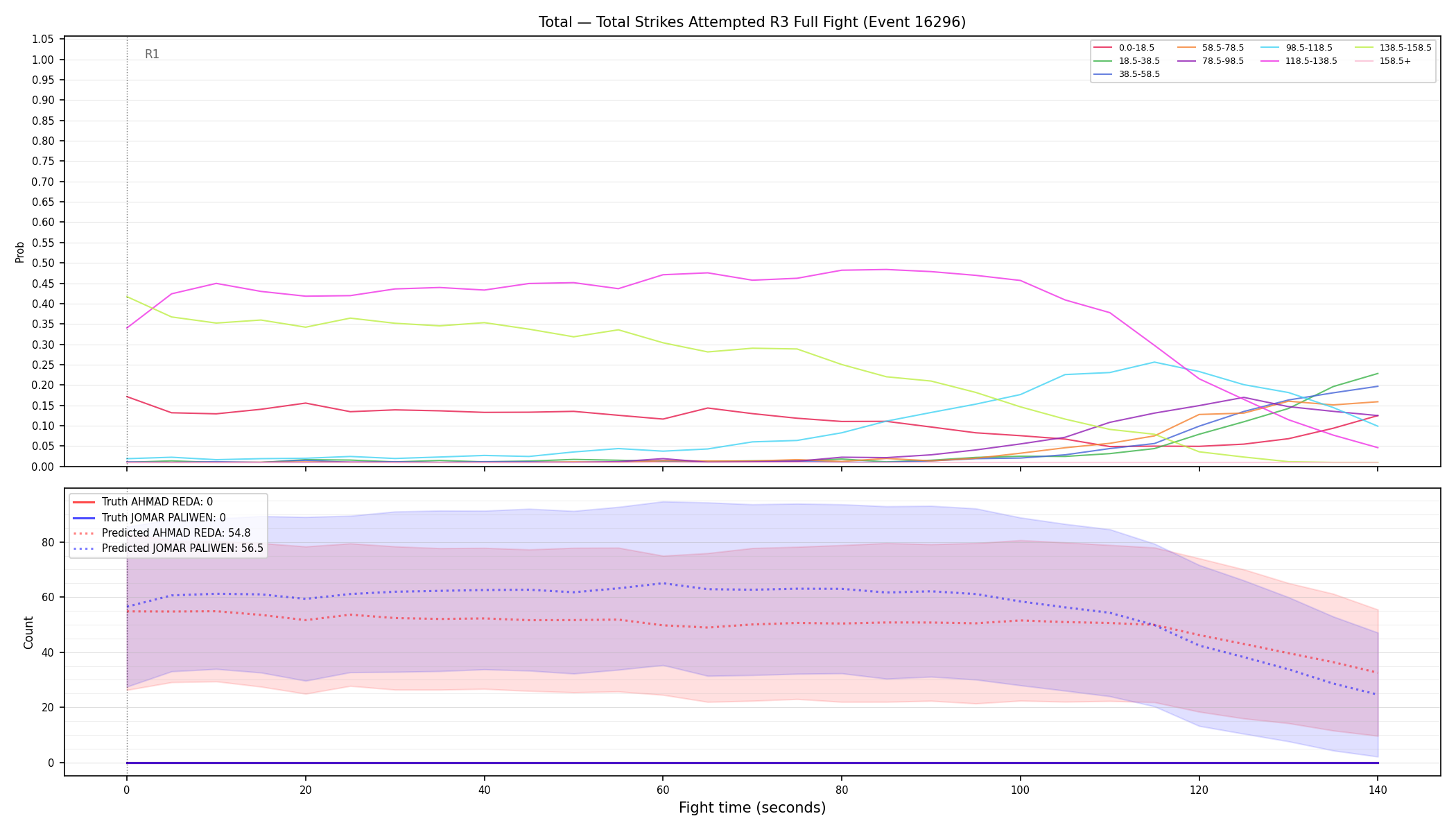Click the chart title mentioning Event 16296

point(752,22)
